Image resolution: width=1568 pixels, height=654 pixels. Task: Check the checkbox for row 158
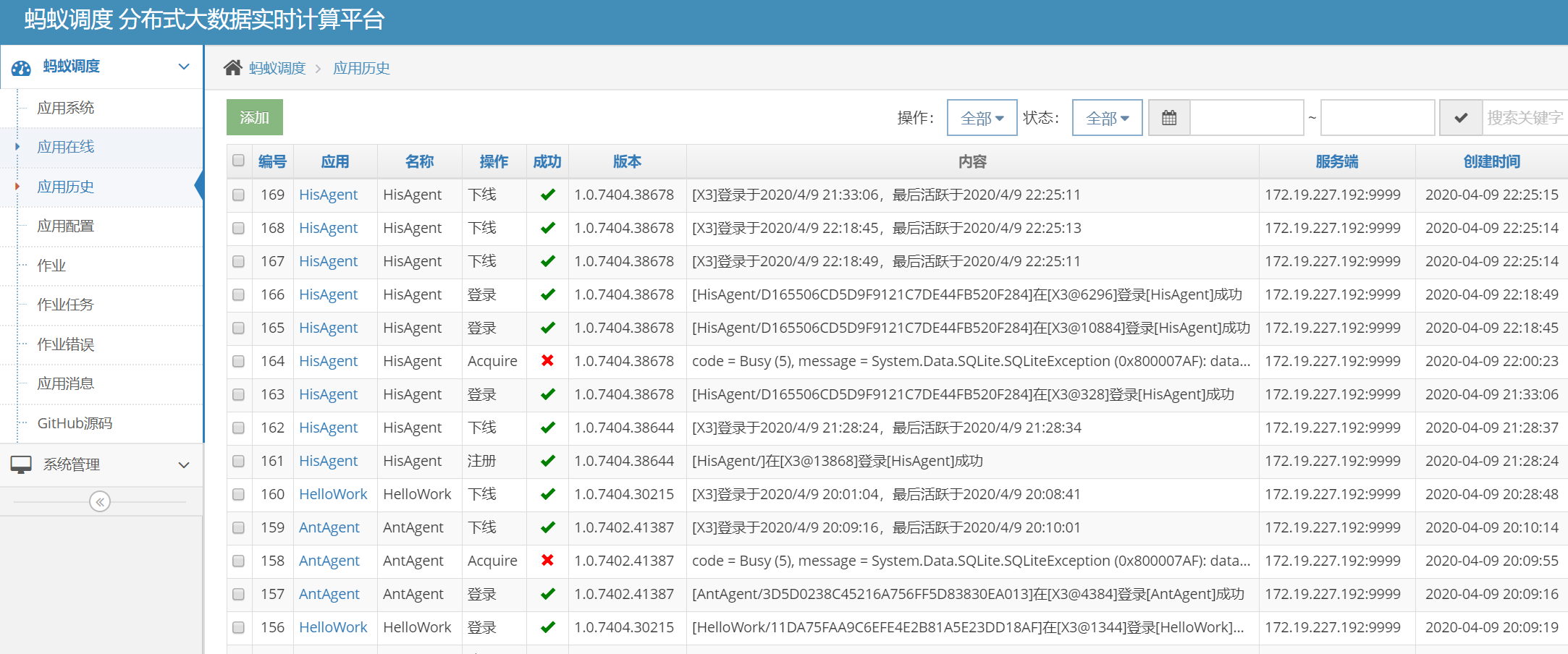click(x=238, y=561)
